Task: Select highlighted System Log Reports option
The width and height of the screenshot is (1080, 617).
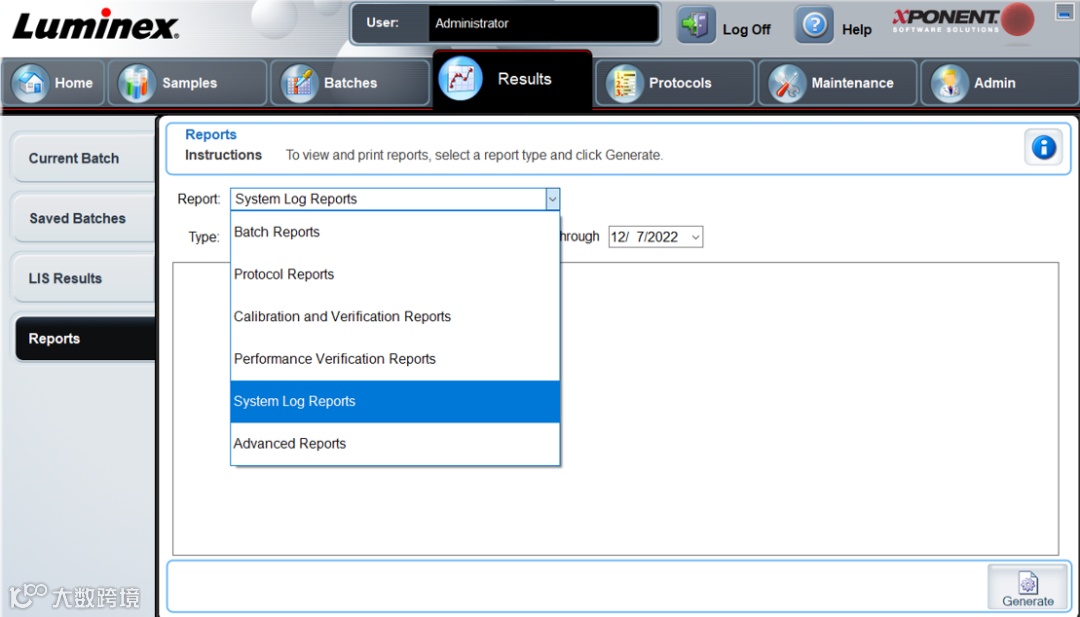Action: click(x=395, y=401)
